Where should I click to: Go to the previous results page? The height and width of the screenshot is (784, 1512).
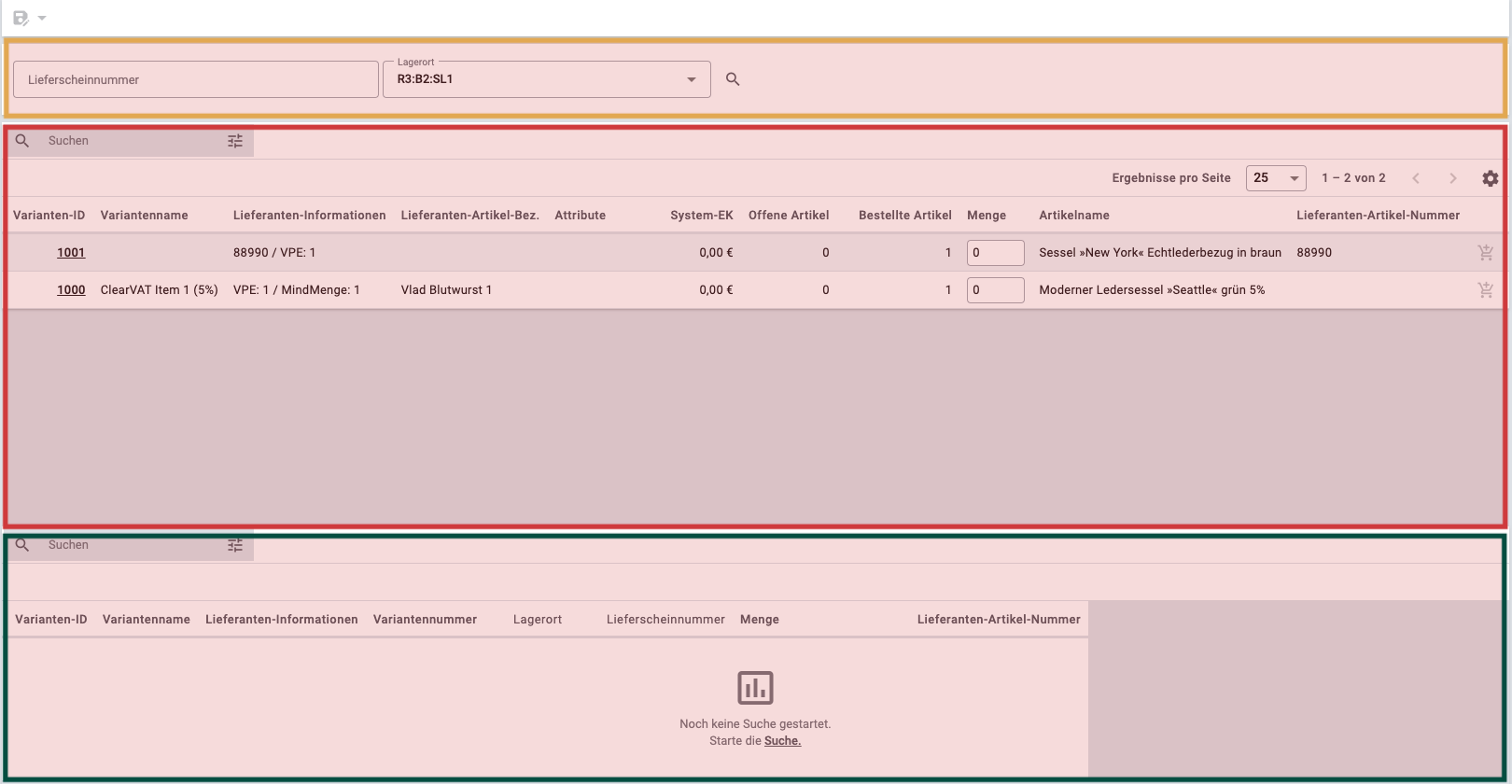point(1416,178)
